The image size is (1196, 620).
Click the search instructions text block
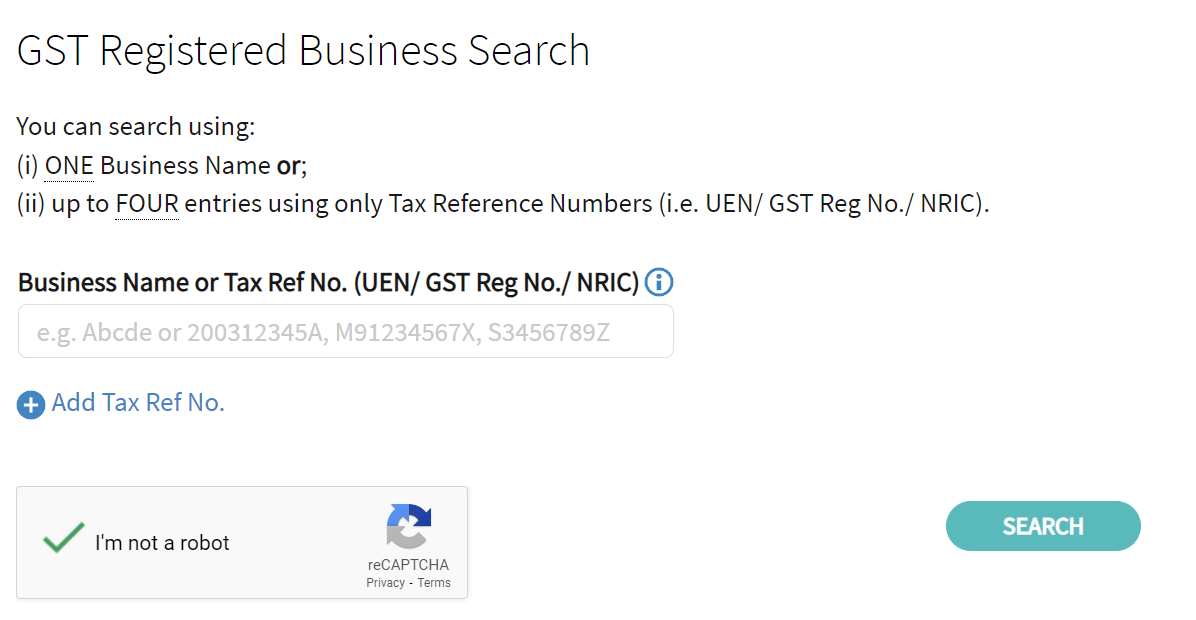(300, 165)
